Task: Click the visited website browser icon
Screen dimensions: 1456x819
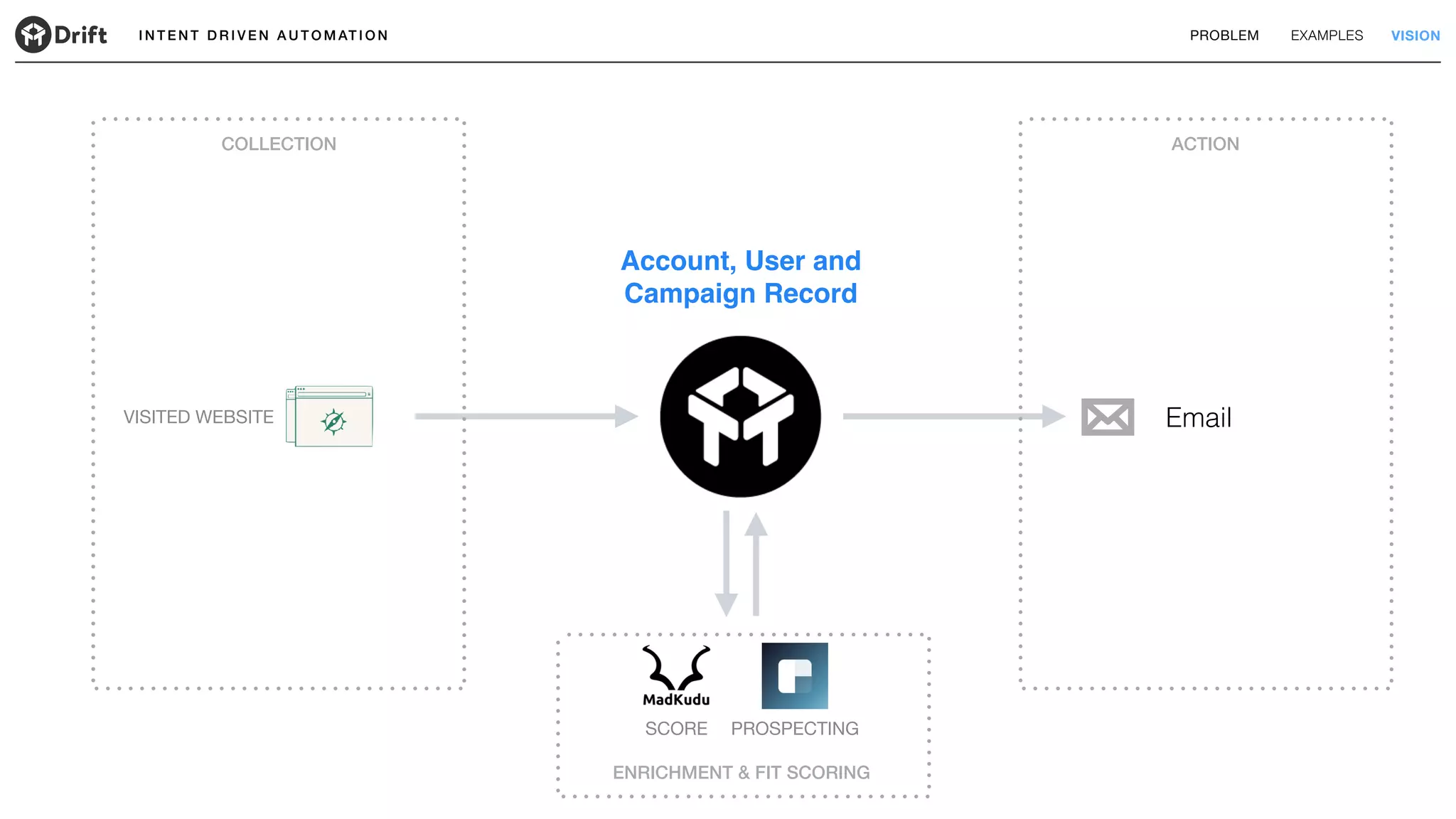Action: pyautogui.click(x=330, y=417)
